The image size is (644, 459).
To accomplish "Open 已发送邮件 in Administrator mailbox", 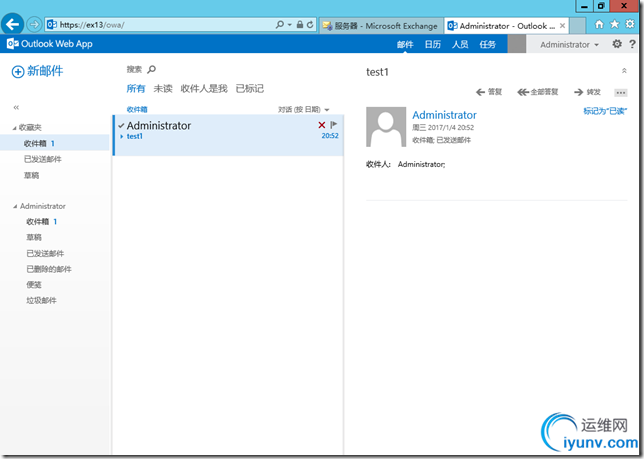I will pyautogui.click(x=45, y=253).
